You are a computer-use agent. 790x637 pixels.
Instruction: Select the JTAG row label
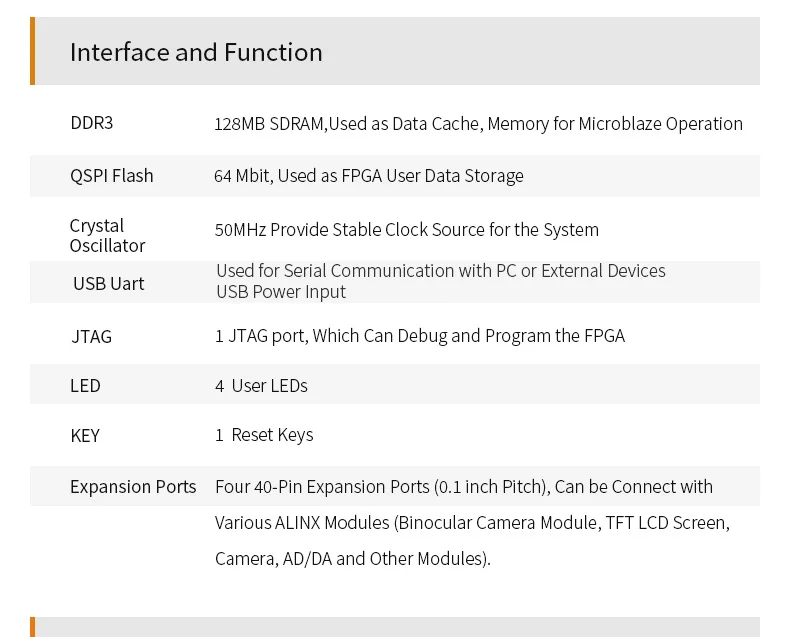click(91, 337)
